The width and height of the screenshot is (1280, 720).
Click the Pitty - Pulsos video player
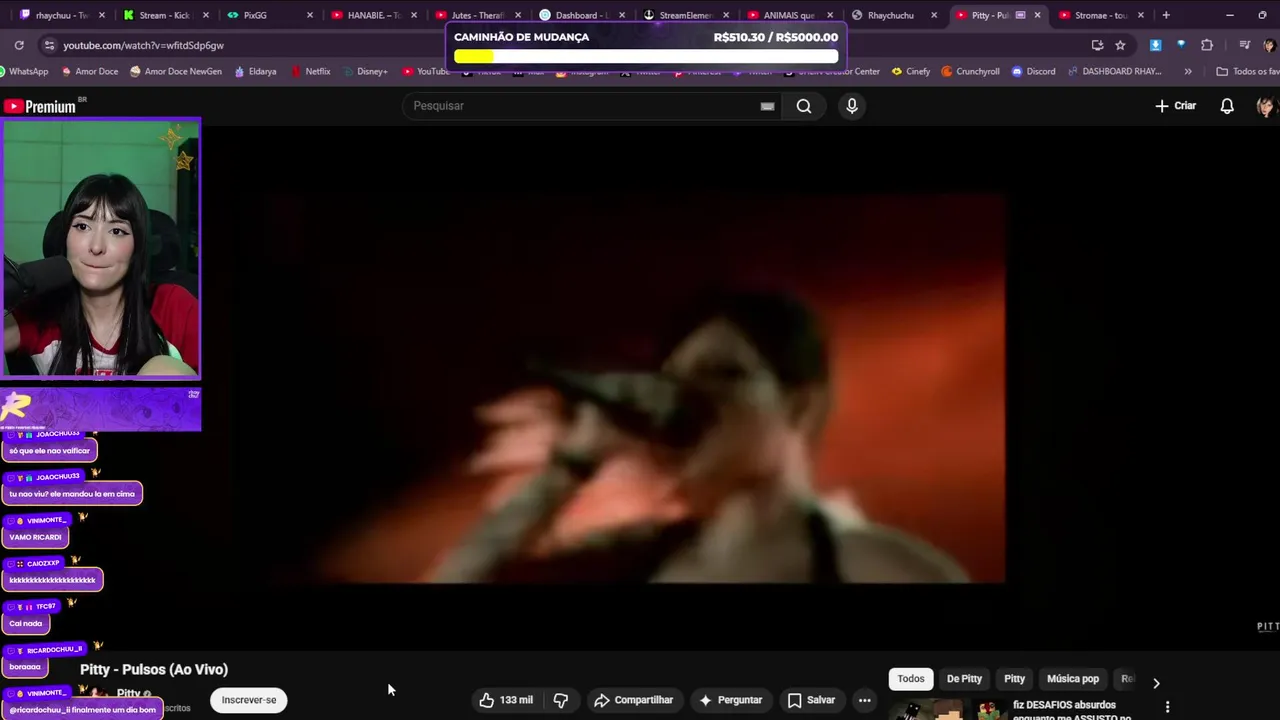click(x=640, y=388)
